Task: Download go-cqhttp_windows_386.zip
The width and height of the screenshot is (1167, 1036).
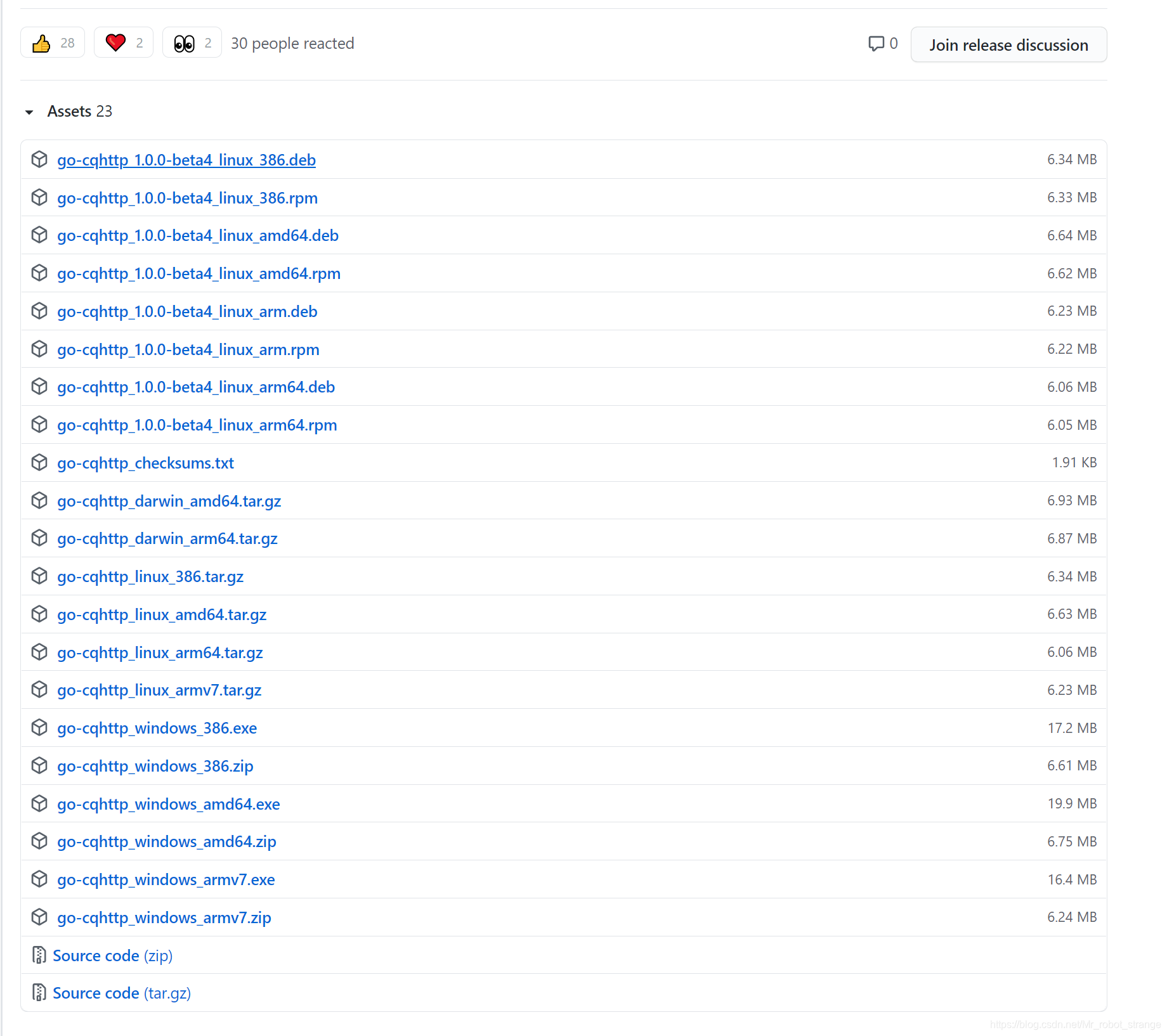Action: [x=155, y=766]
